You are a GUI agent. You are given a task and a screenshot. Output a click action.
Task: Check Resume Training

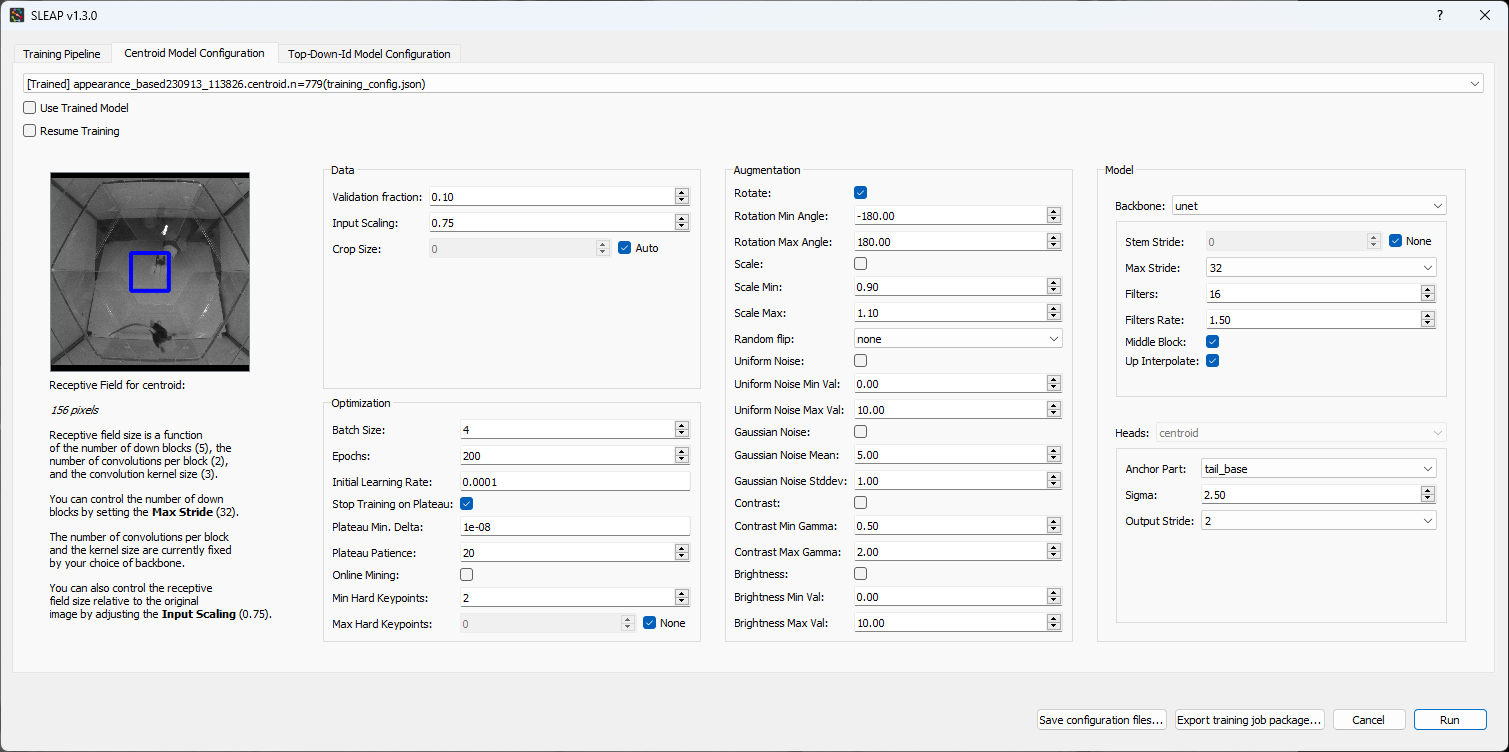click(x=29, y=130)
